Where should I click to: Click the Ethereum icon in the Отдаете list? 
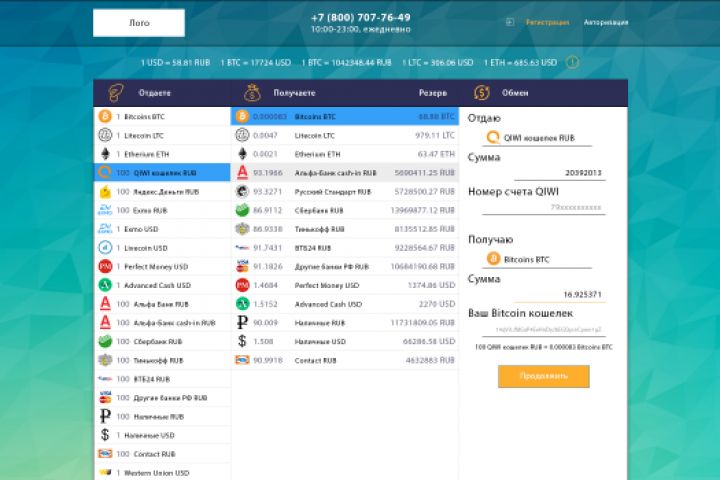105,154
